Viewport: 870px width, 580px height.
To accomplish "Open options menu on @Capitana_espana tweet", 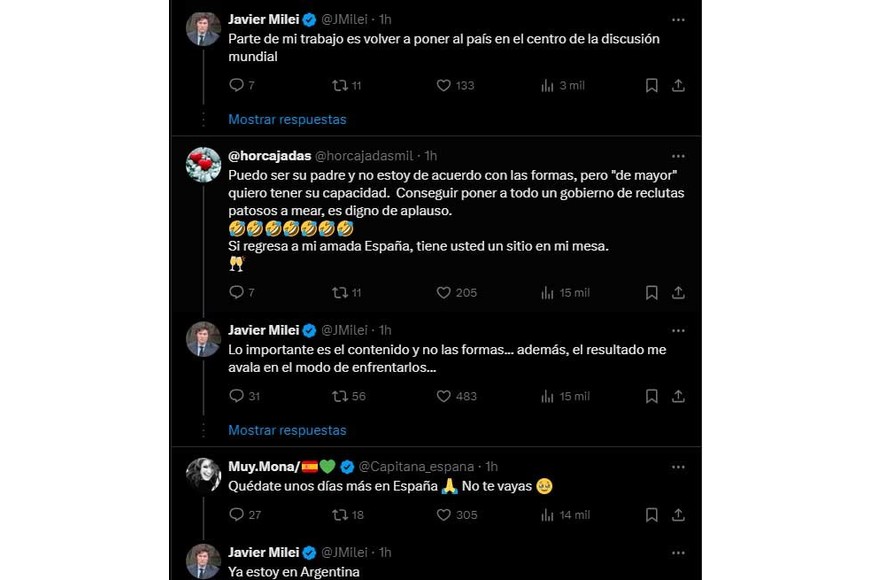I will point(678,466).
